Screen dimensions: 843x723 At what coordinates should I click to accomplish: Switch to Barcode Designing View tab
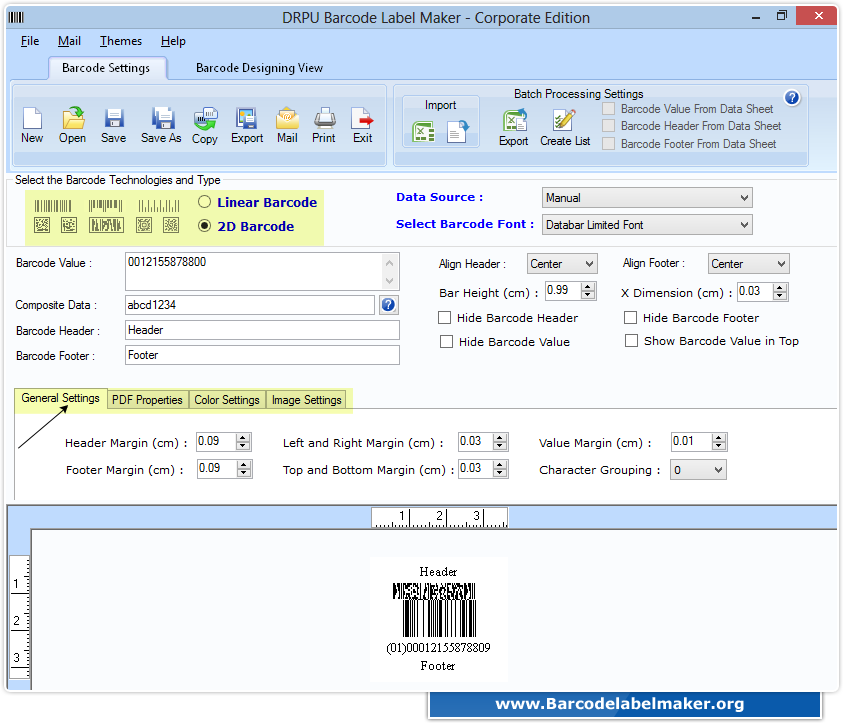pos(259,68)
